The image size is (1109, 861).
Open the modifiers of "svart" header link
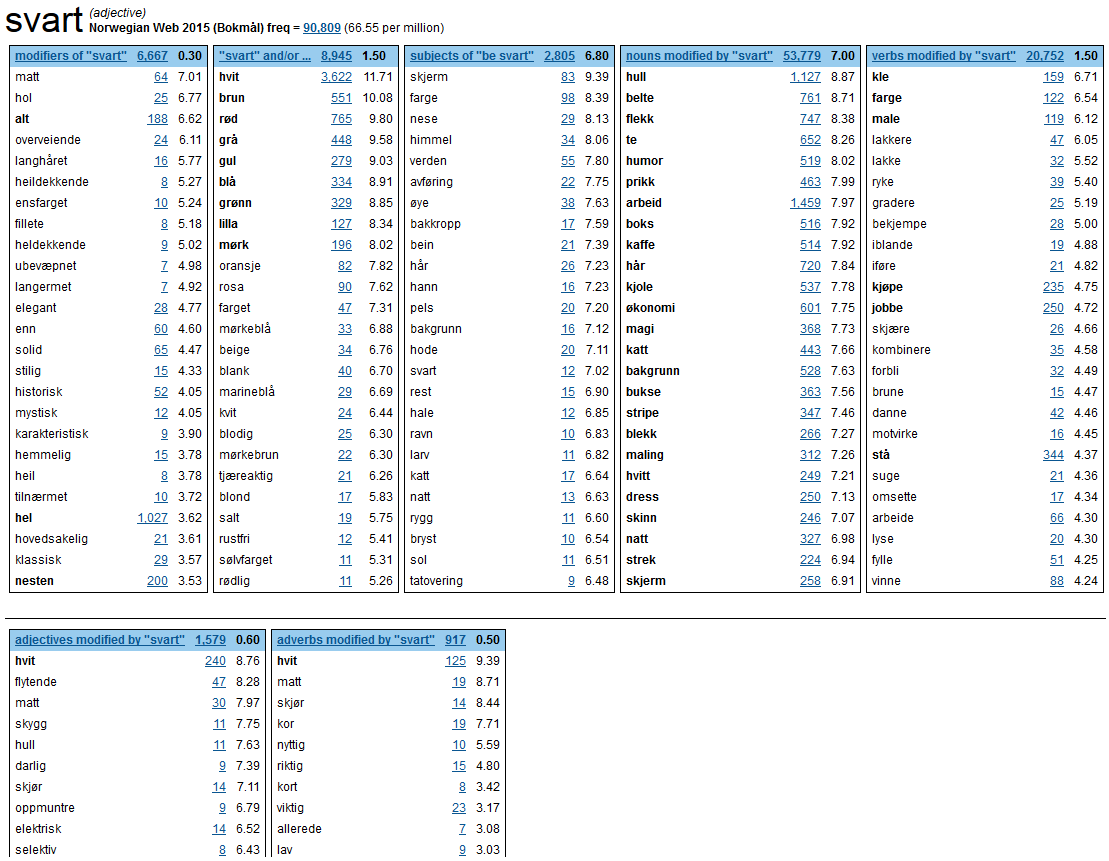[71, 56]
